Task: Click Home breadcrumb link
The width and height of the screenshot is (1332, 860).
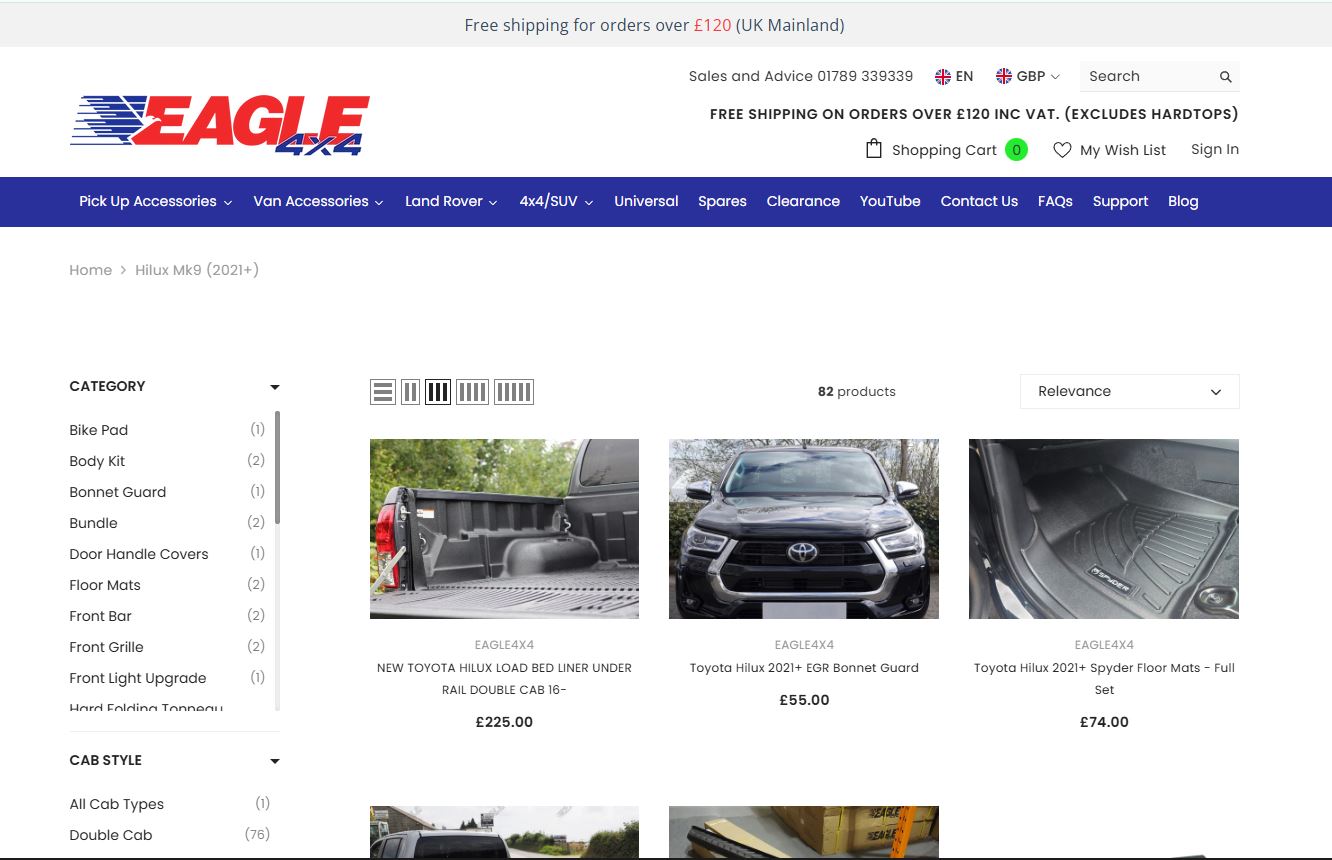Action: (90, 270)
